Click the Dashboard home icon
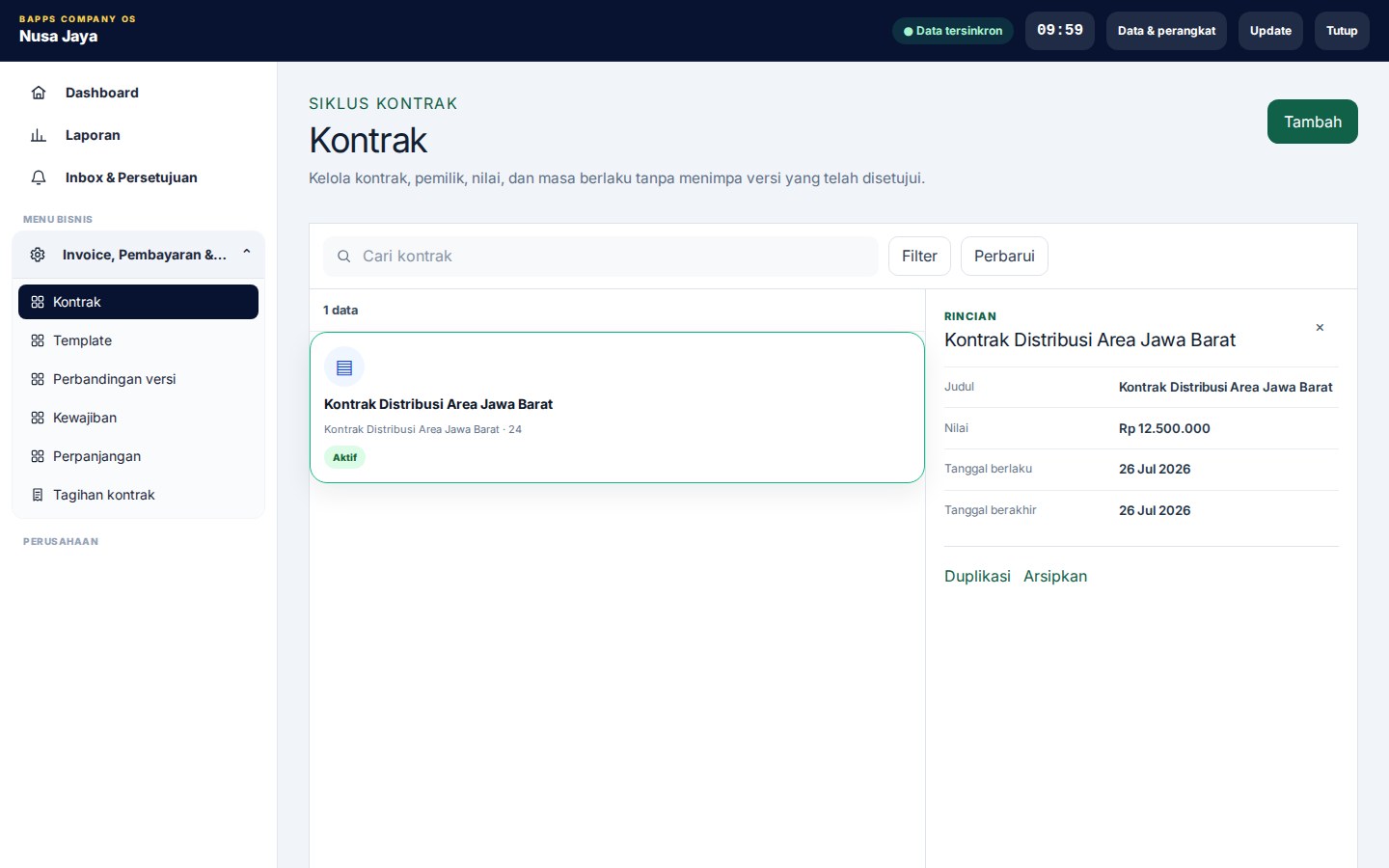Viewport: 1389px width, 868px height. tap(39, 93)
